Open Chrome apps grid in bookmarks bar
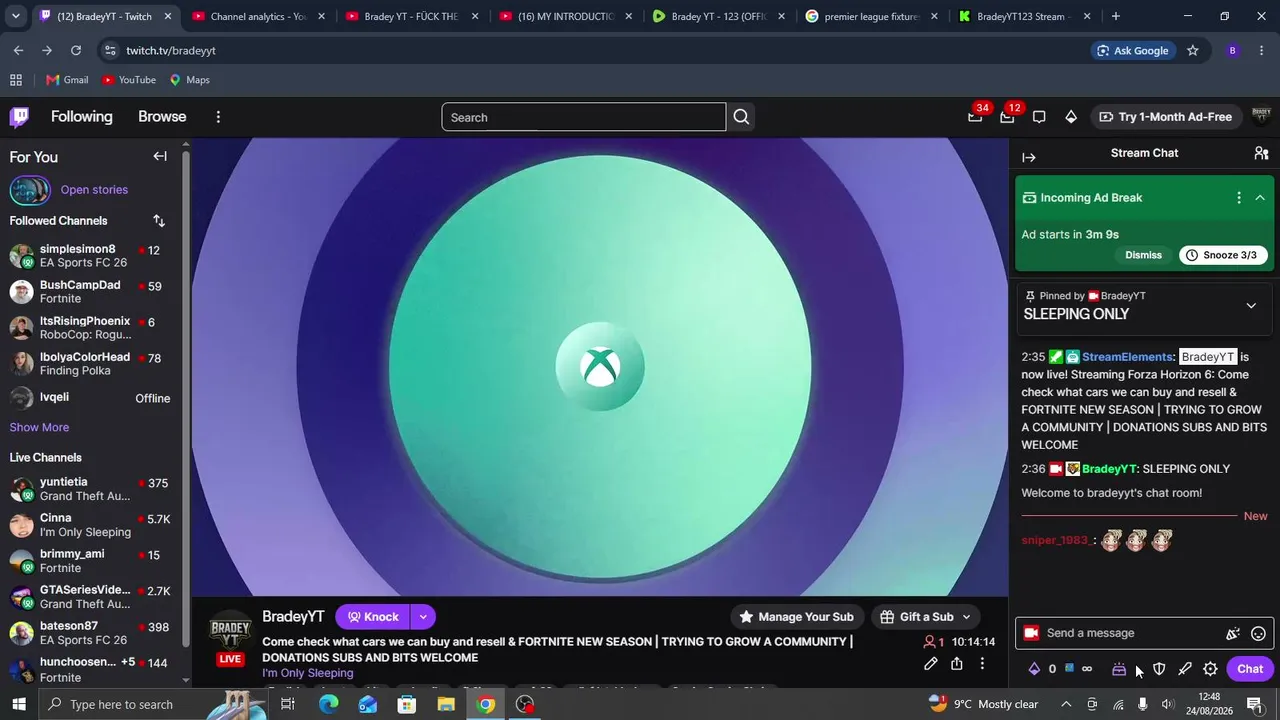Screen dimensions: 1280x720 [16, 80]
